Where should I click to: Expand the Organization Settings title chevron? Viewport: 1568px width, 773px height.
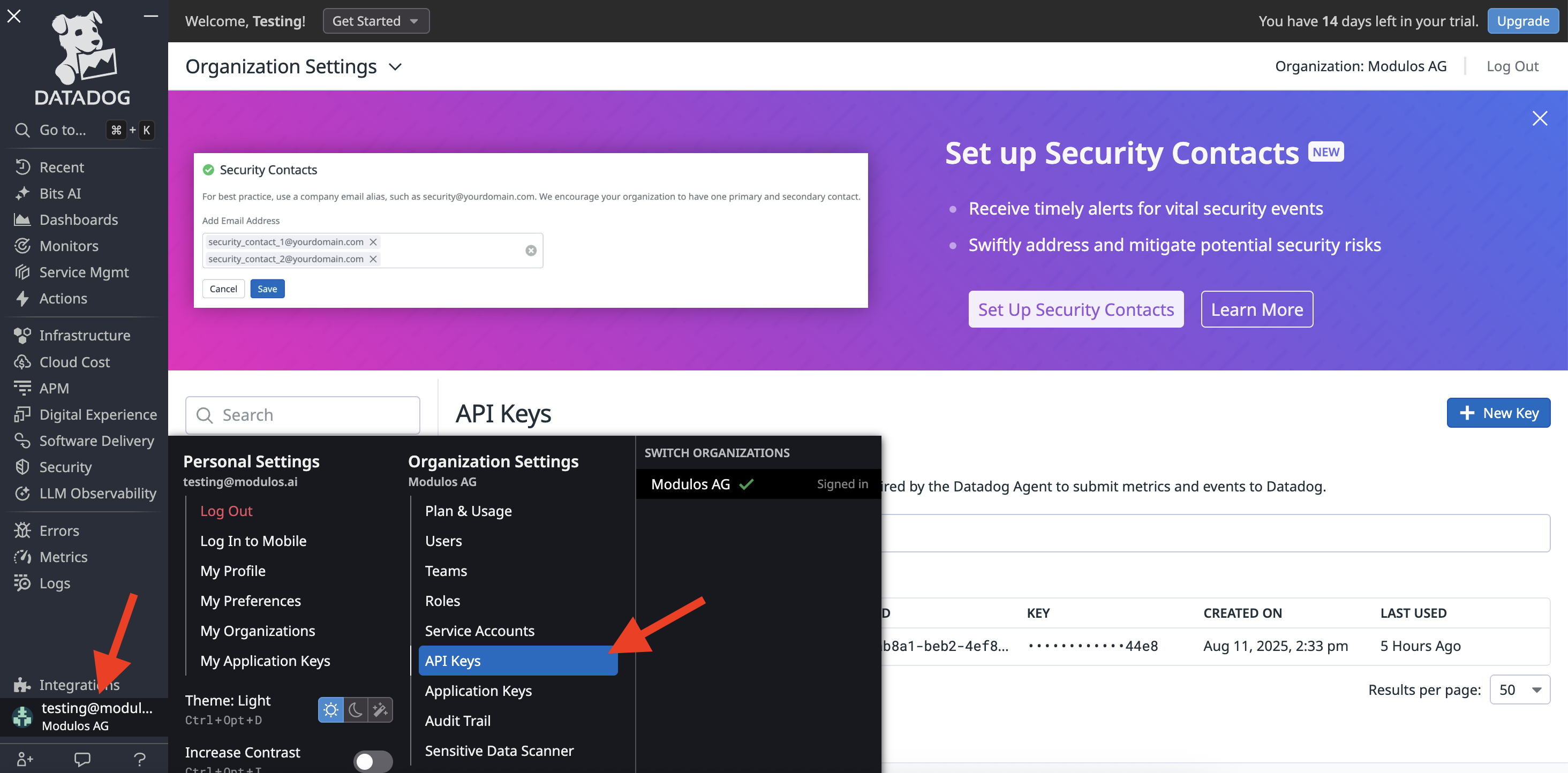click(x=395, y=66)
